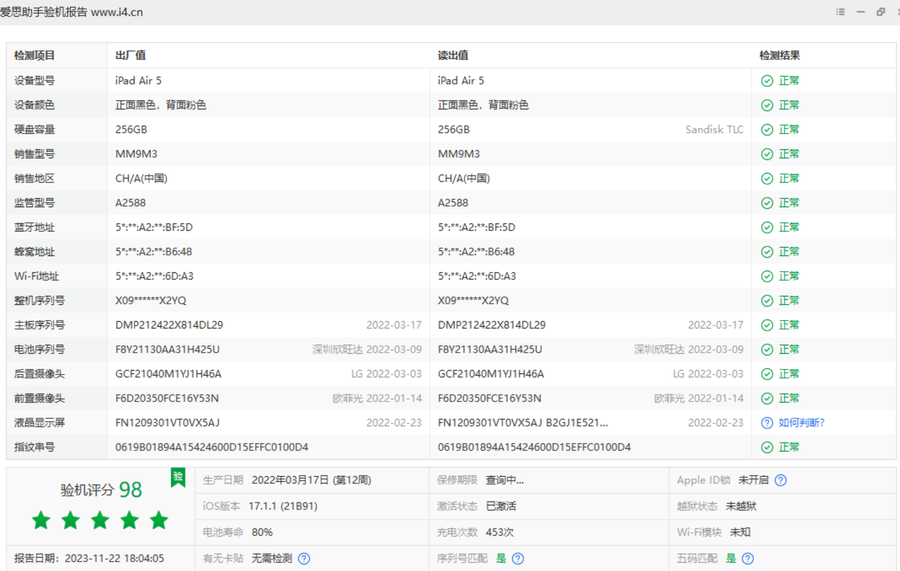Click 读出值 F6D20350FCE16Y53N in 前置摄像头 row
This screenshot has width=900, height=571.
(489, 398)
